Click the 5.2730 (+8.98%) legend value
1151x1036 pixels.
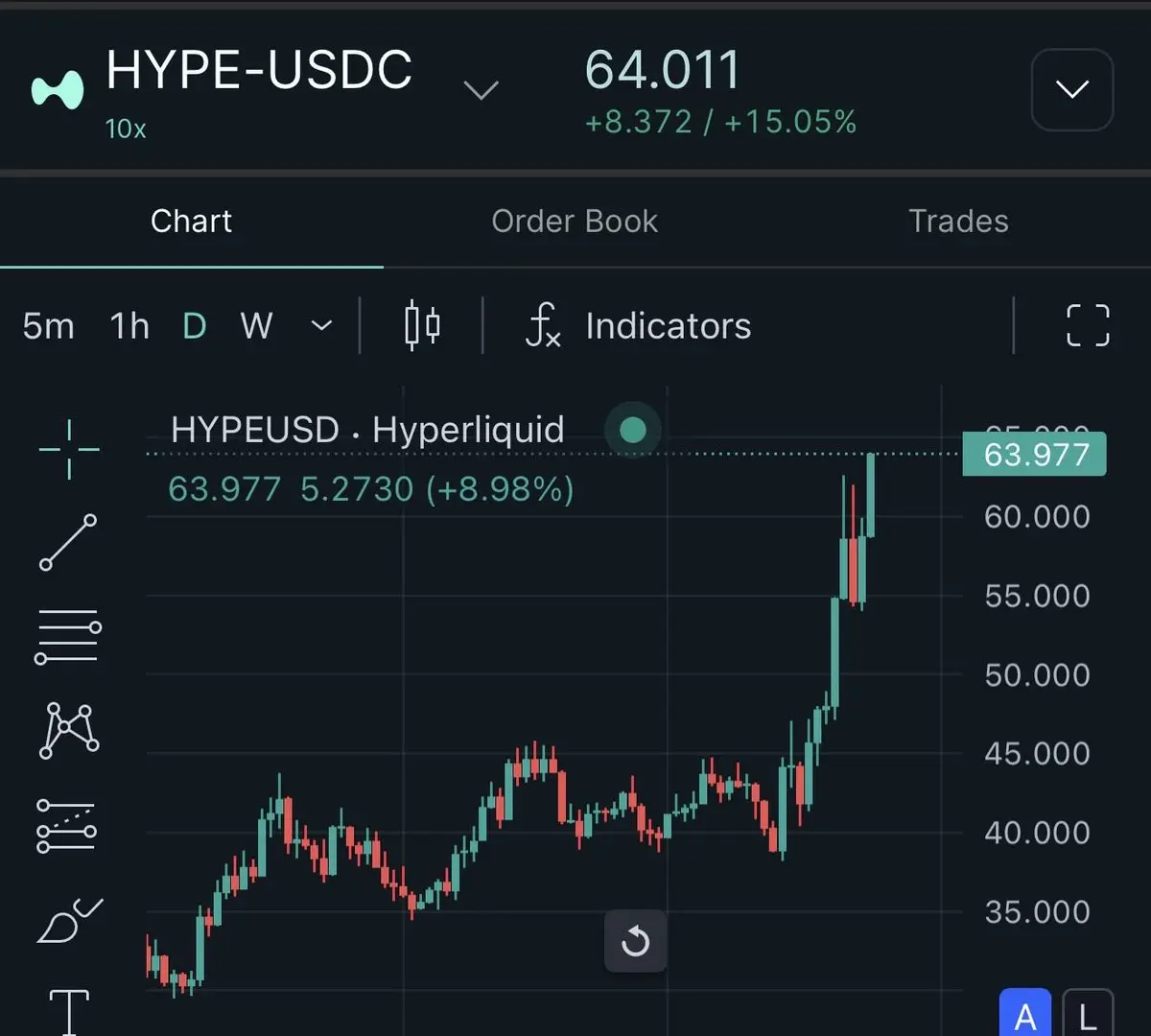437,489
